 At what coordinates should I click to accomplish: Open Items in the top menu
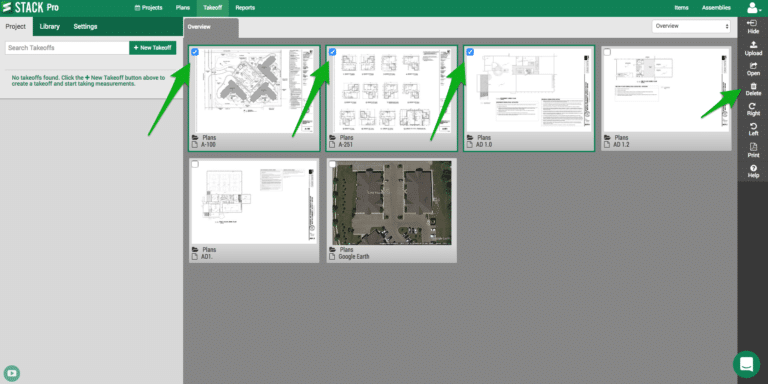tap(681, 8)
